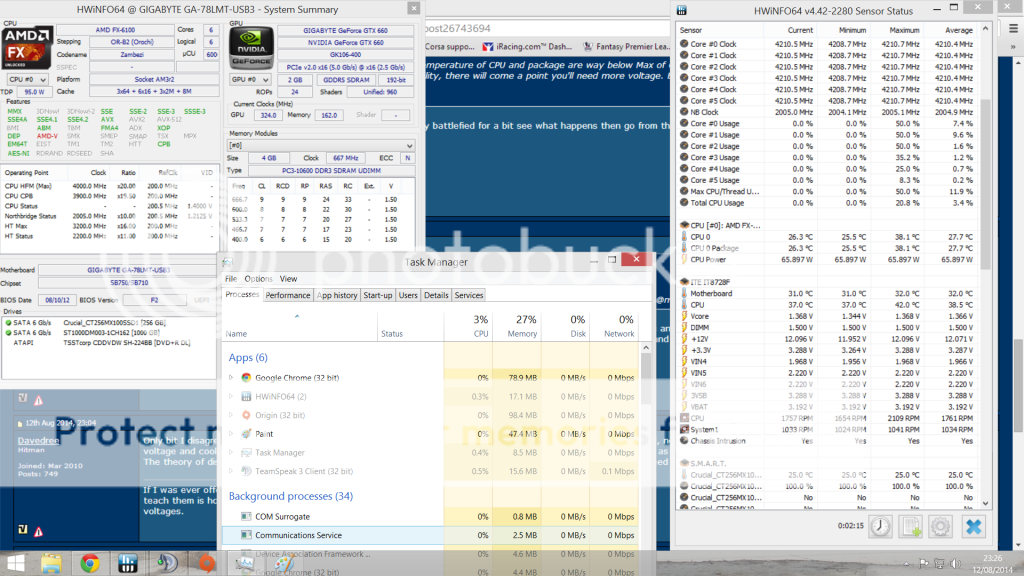Switch to the Performance tab
Image resolution: width=1024 pixels, height=576 pixels.
(x=288, y=295)
